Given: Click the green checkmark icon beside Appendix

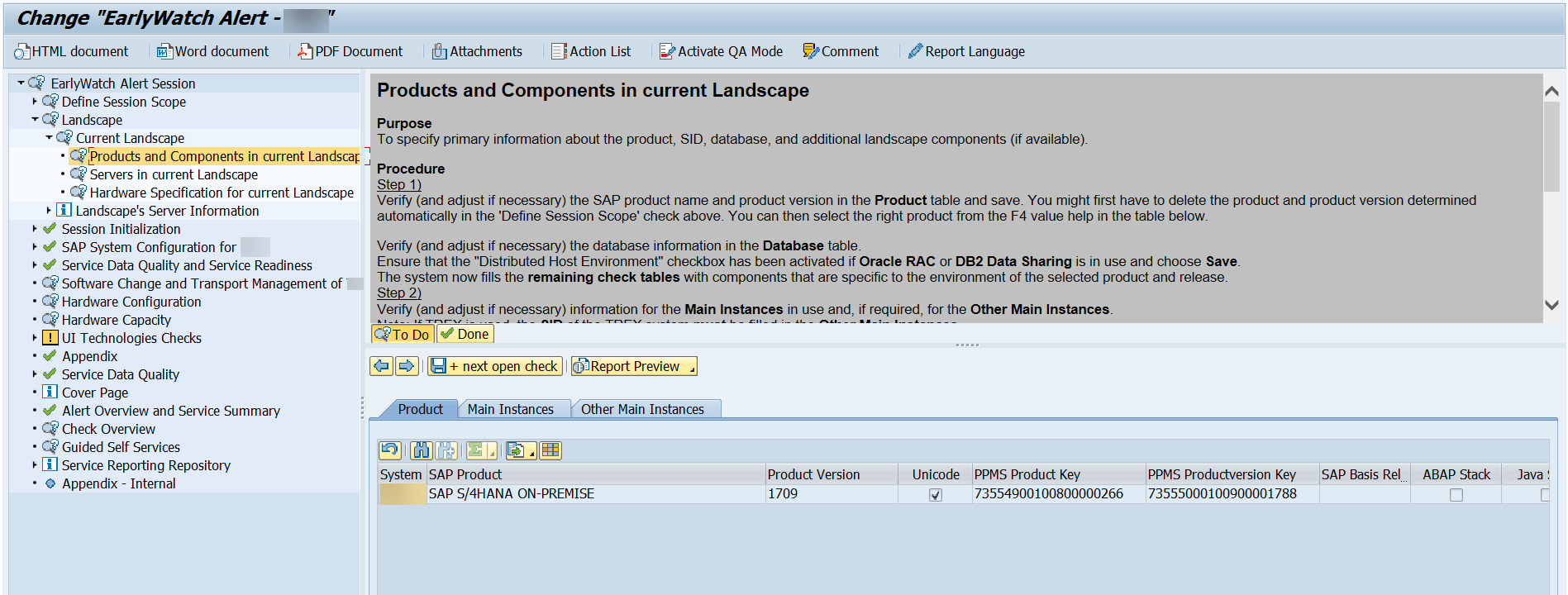Looking at the screenshot, I should pyautogui.click(x=50, y=356).
